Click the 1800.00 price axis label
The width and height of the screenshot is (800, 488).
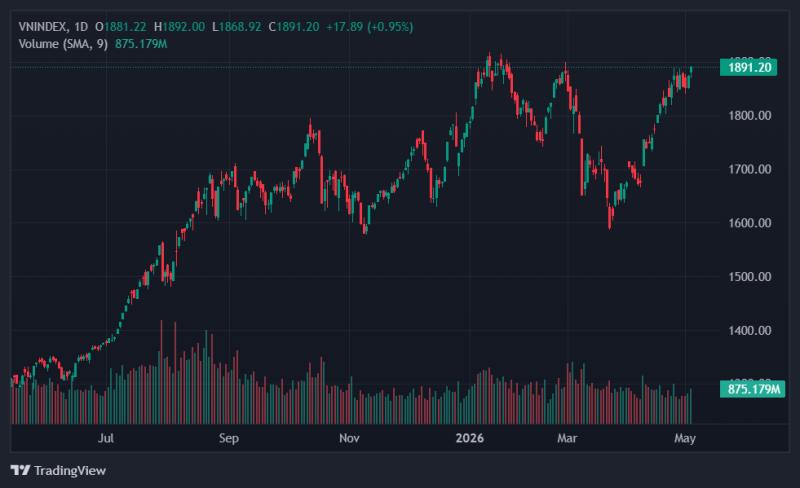click(x=749, y=116)
